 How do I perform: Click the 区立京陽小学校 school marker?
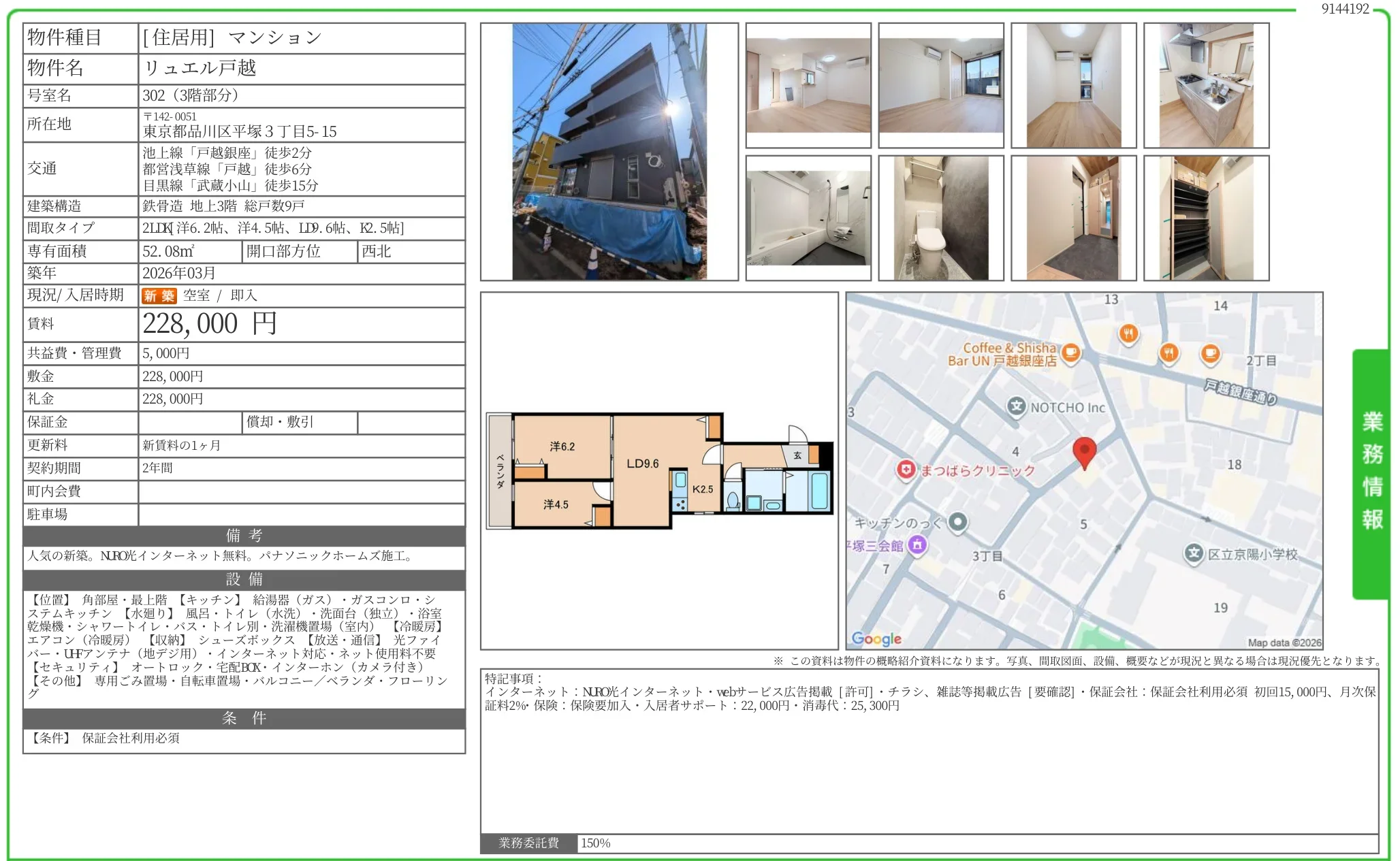click(1194, 553)
